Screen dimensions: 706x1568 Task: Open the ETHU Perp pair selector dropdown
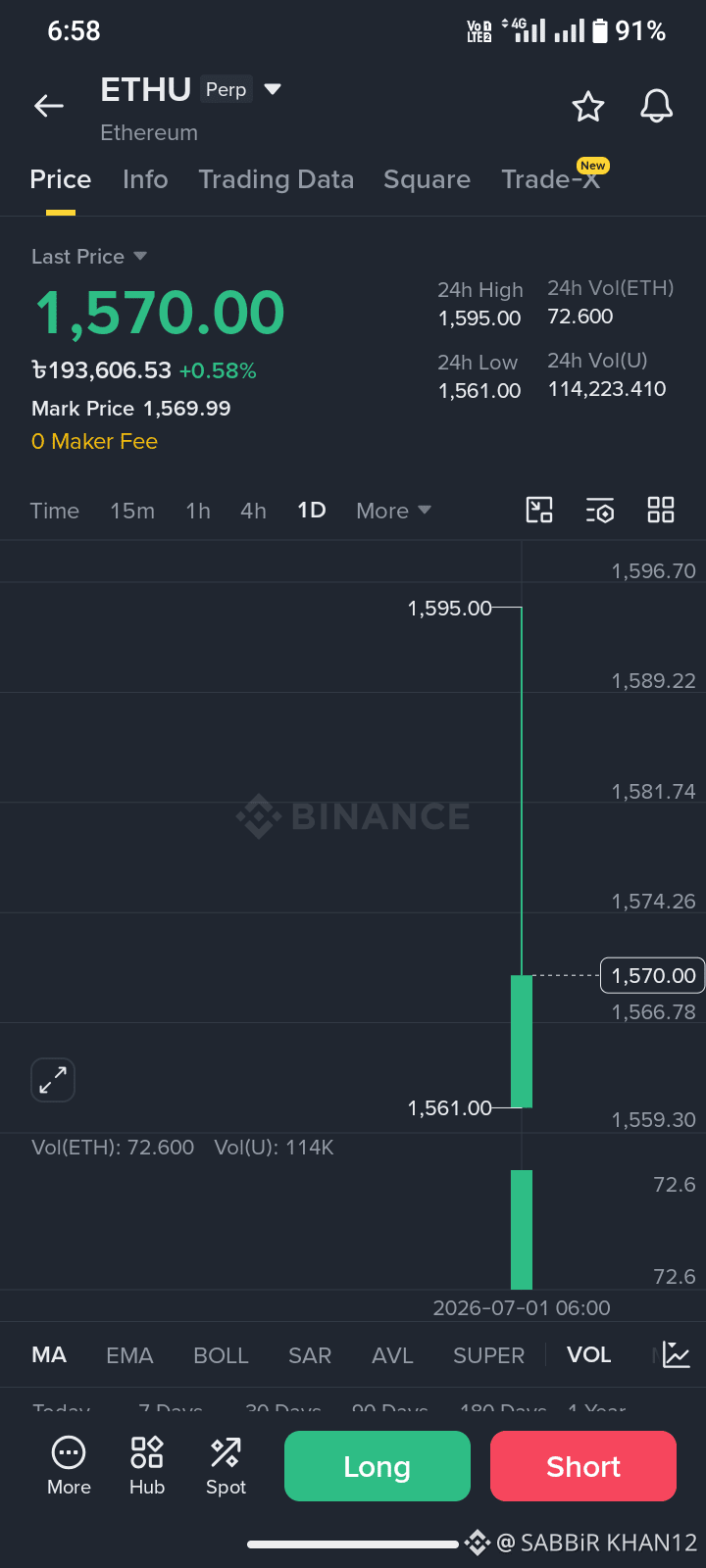click(x=273, y=89)
